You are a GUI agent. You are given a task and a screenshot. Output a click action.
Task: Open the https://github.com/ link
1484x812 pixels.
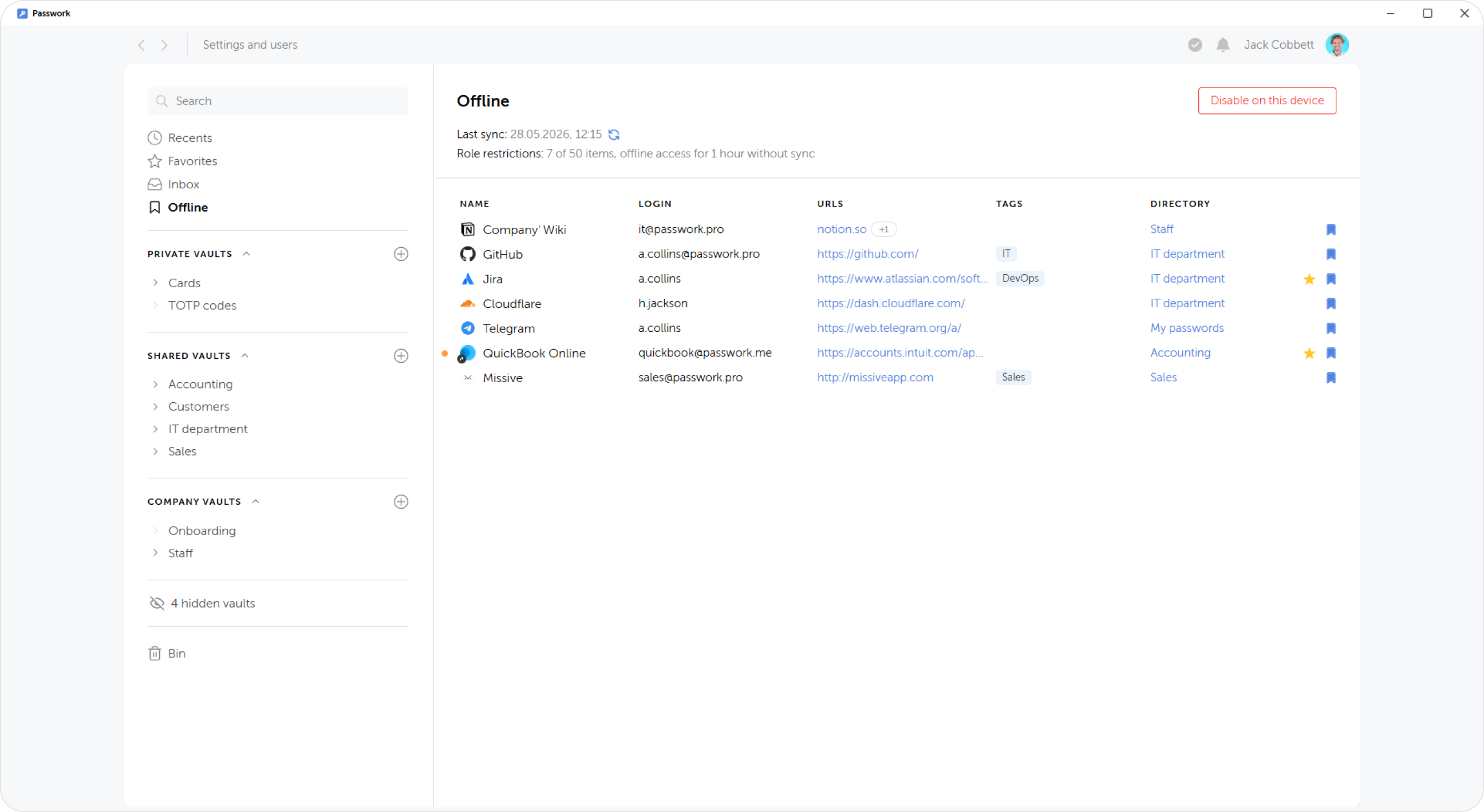pyautogui.click(x=867, y=254)
